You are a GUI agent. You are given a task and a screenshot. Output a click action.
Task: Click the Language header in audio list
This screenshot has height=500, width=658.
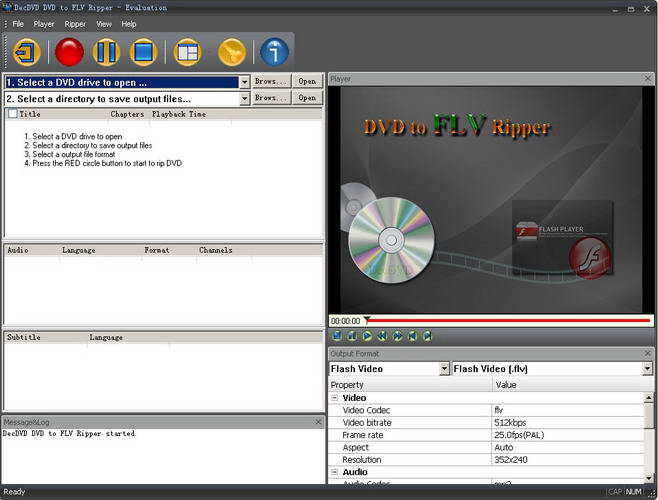tap(100, 250)
